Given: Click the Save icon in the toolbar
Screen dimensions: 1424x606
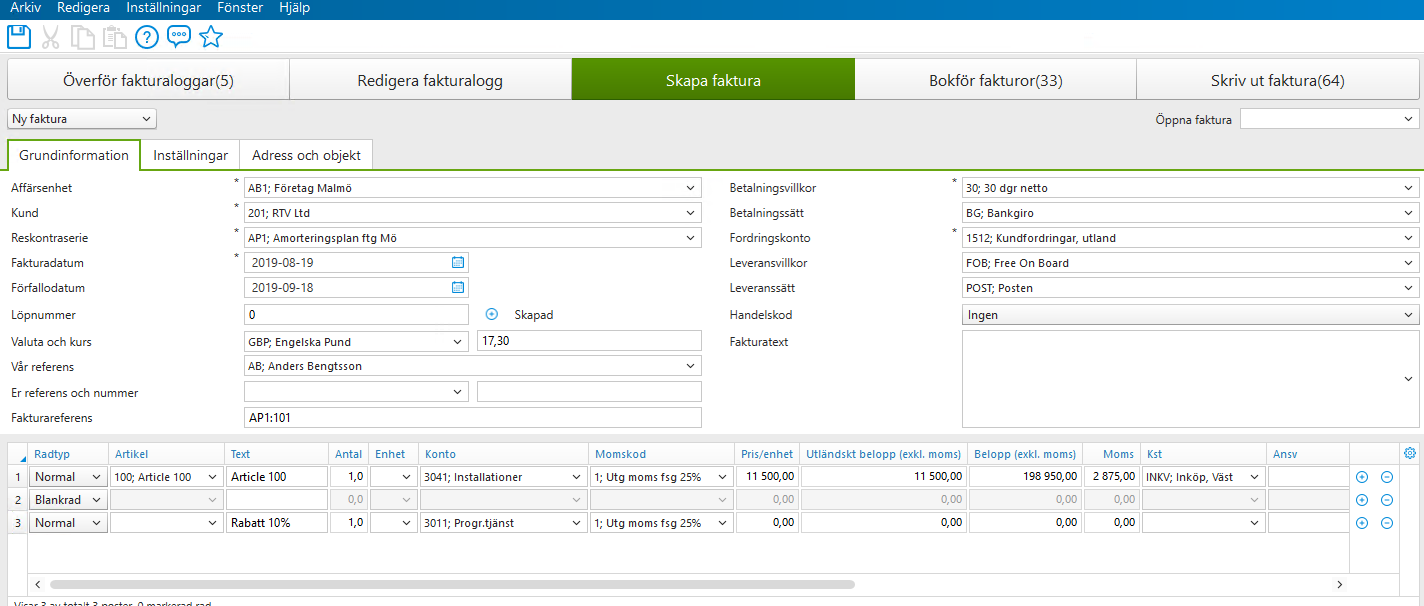Looking at the screenshot, I should tap(18, 37).
